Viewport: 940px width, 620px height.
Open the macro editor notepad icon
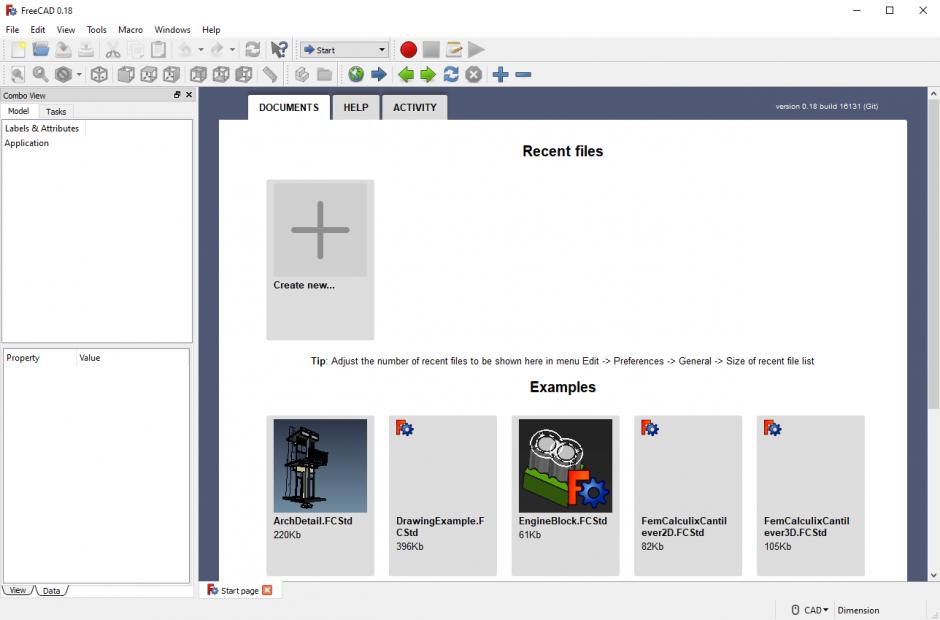click(x=454, y=49)
